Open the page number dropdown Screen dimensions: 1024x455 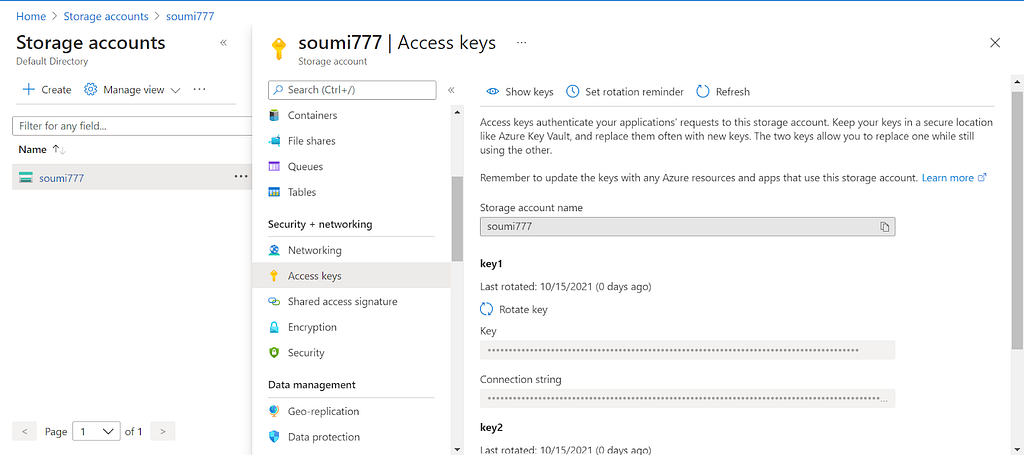97,431
